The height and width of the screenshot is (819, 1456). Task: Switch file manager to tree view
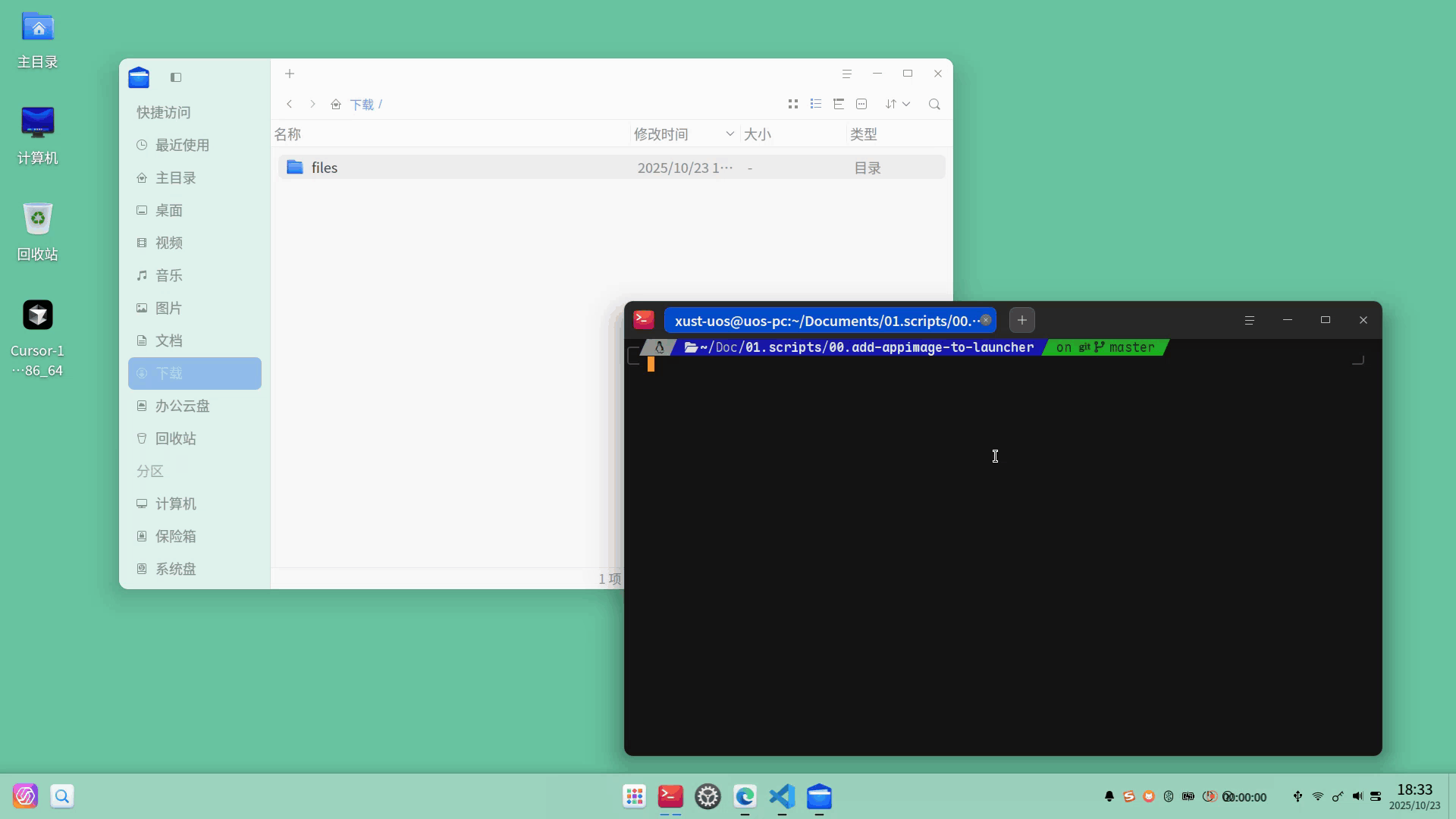[x=839, y=104]
